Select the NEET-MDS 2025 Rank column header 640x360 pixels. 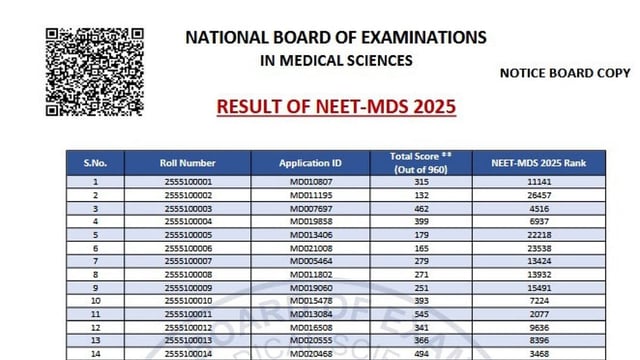(x=539, y=163)
